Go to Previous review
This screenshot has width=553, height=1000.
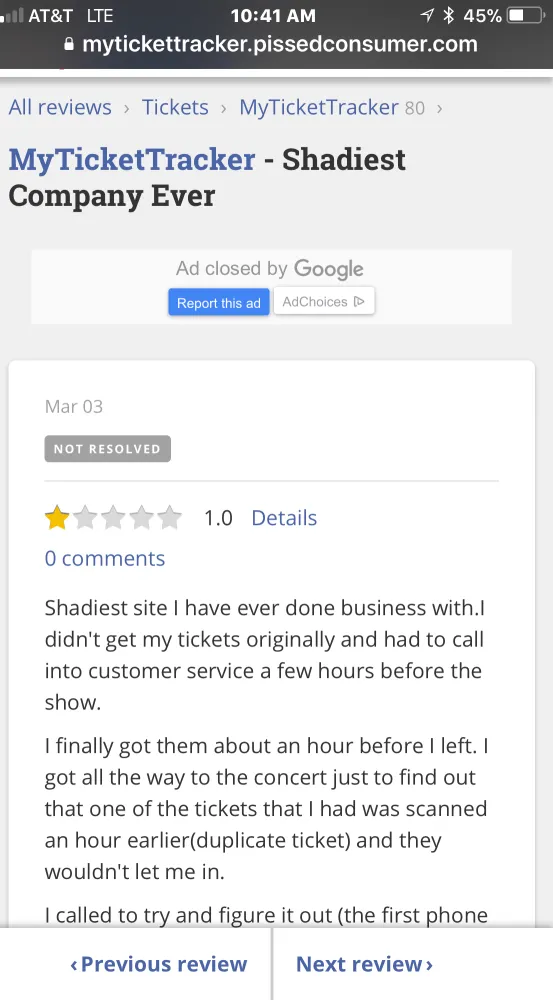[158, 964]
